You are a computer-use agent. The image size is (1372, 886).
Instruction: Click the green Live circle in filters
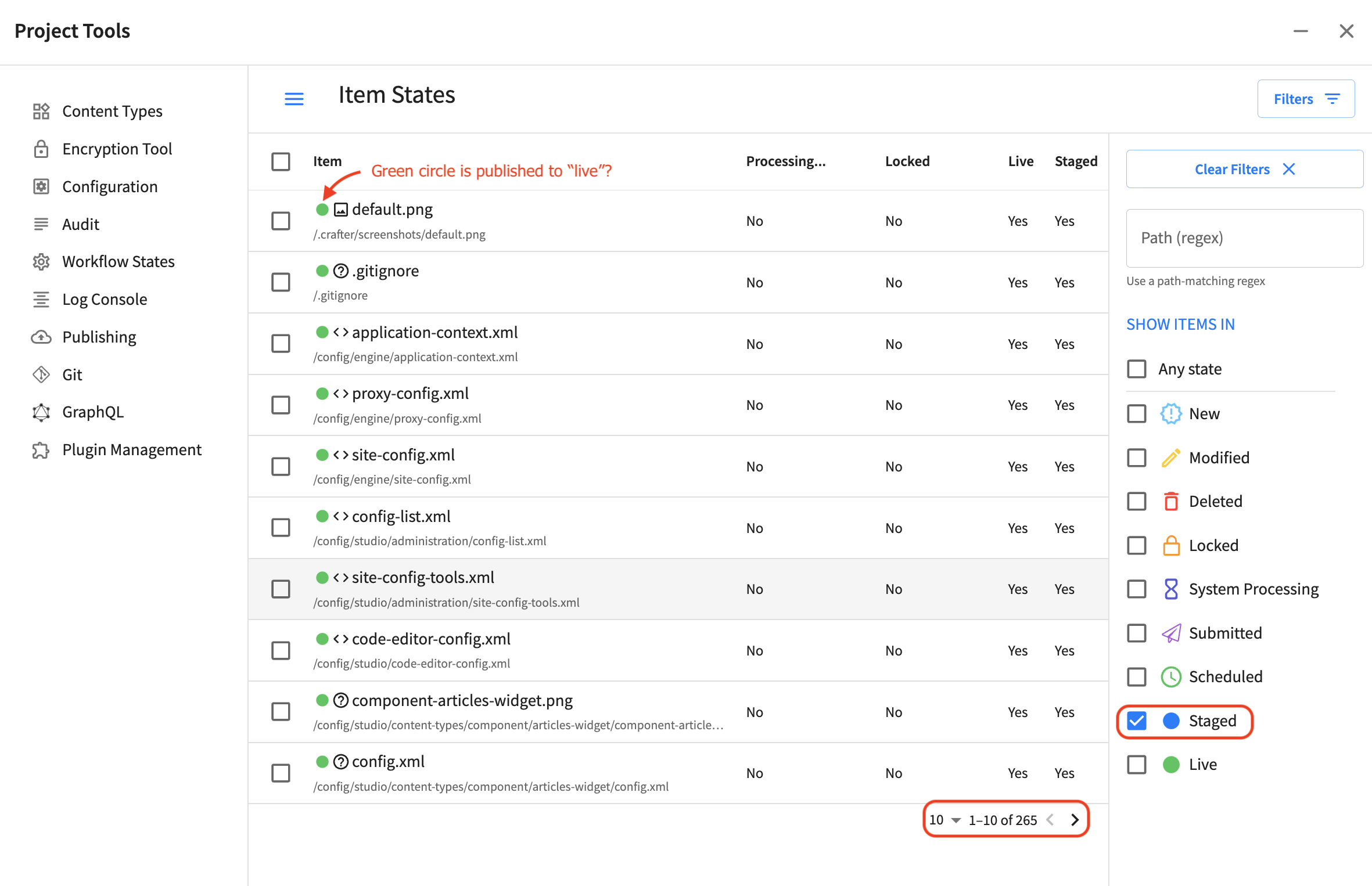1171,765
